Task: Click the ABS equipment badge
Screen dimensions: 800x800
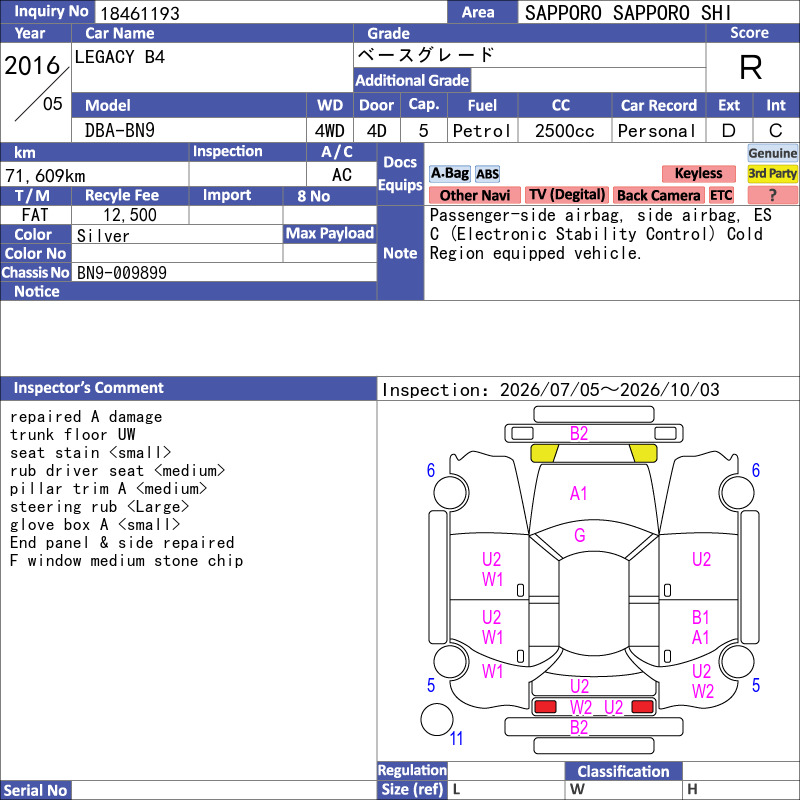Action: click(x=487, y=174)
